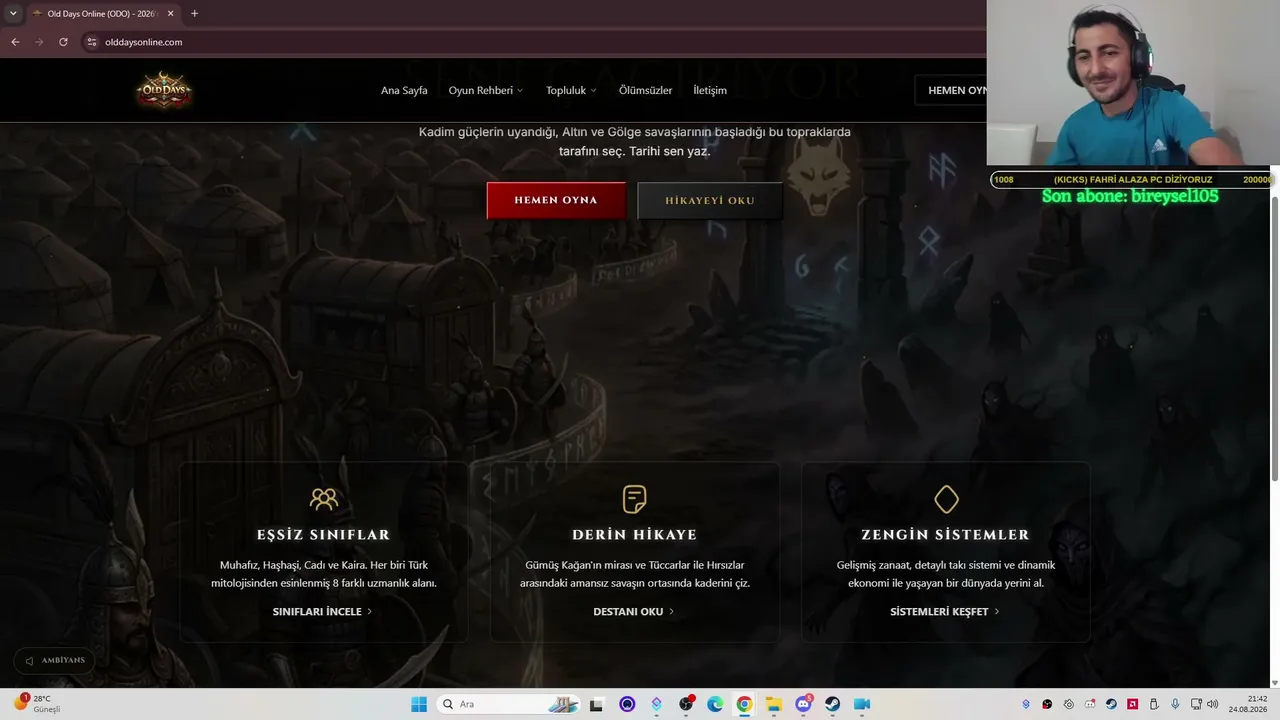This screenshot has width=1280, height=720.
Task: Click the header HEMEN OYNA button
Action: (x=951, y=90)
